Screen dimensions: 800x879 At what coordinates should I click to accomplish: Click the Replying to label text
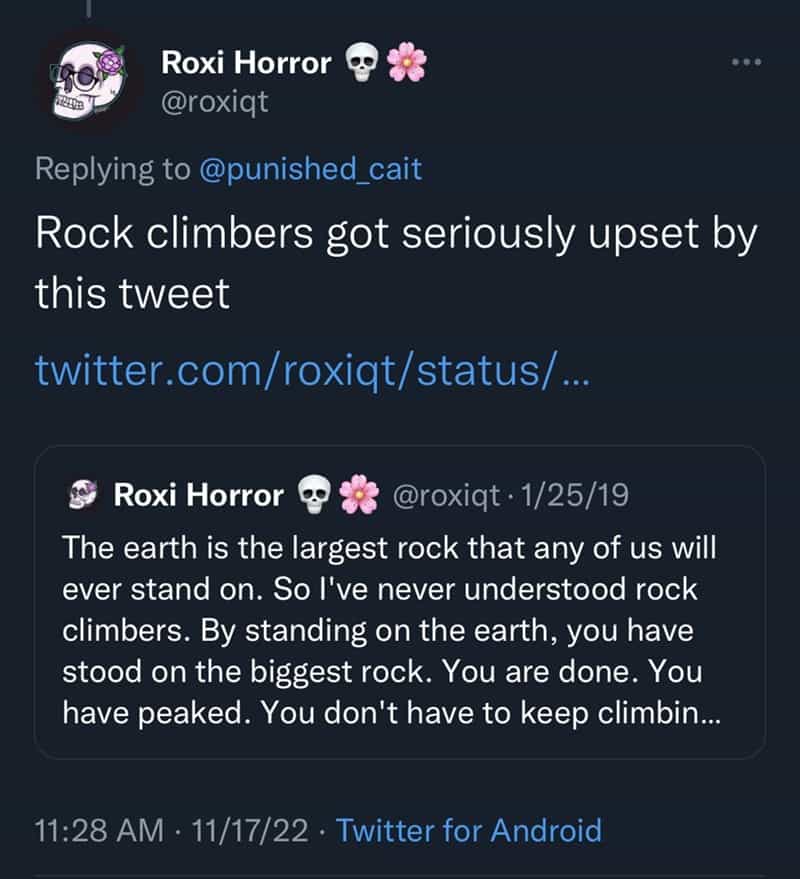coord(110,169)
